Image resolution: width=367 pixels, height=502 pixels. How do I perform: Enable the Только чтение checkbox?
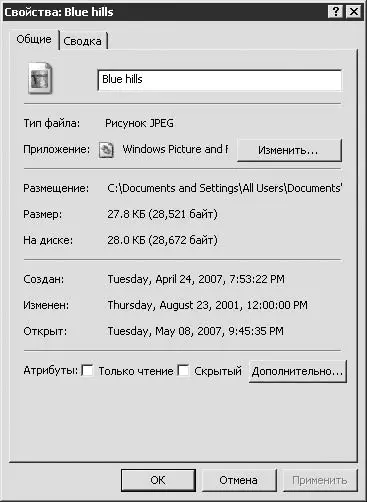[88, 370]
